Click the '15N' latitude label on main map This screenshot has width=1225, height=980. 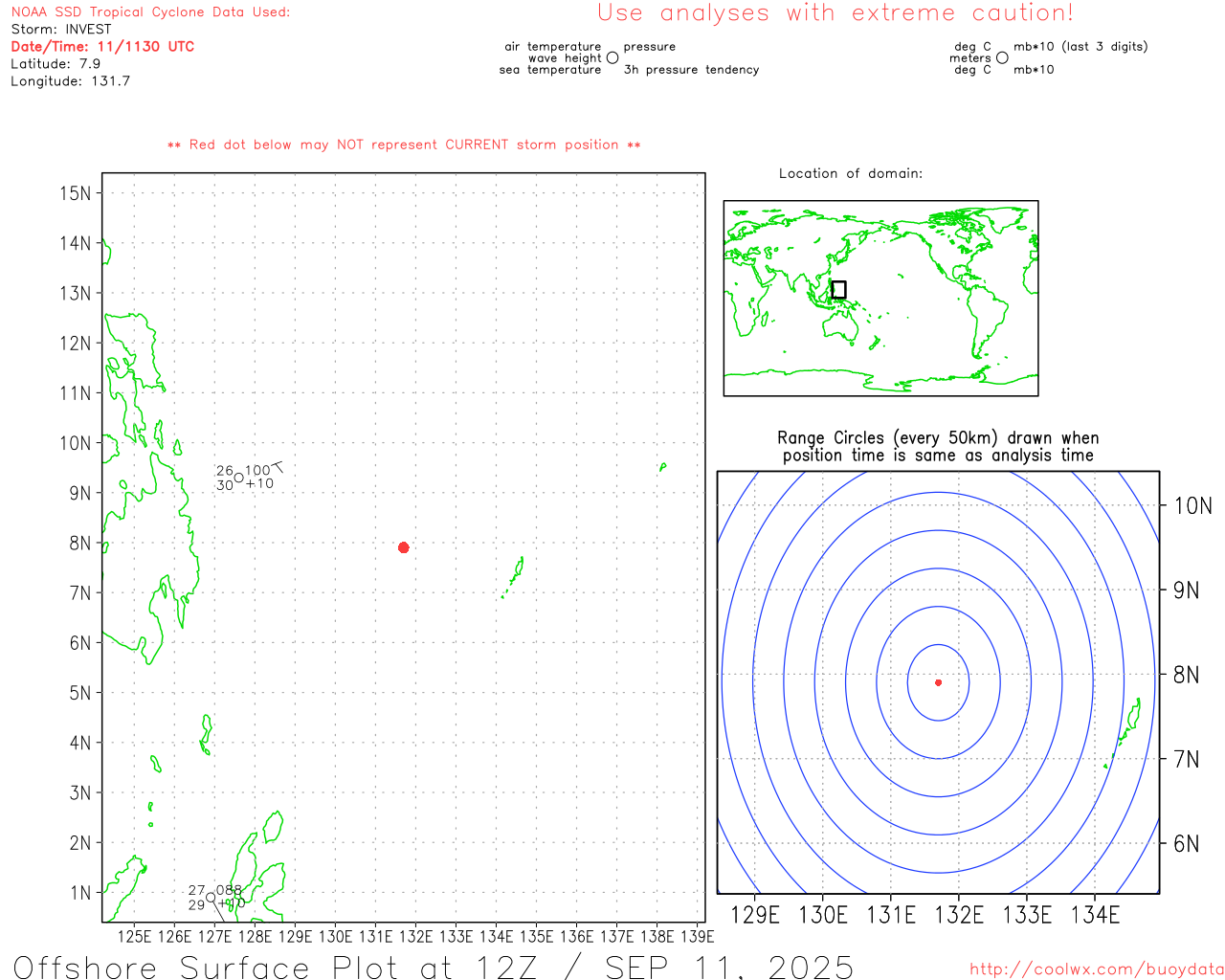point(75,193)
